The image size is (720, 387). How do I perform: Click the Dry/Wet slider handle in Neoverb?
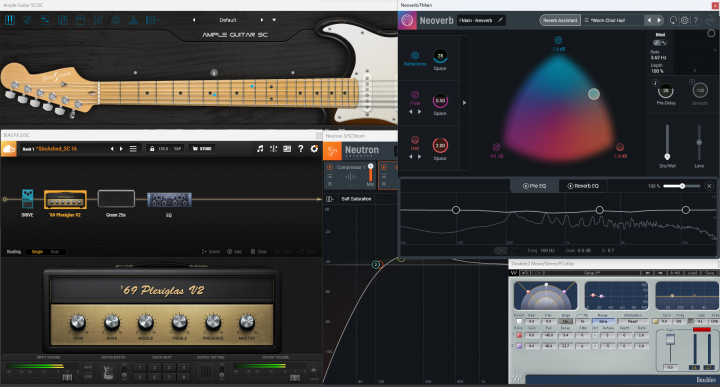[x=667, y=157]
